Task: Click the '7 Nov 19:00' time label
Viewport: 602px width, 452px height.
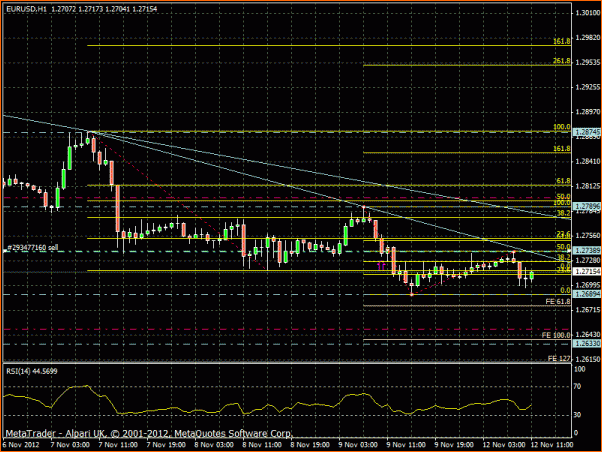Action: [x=166, y=445]
